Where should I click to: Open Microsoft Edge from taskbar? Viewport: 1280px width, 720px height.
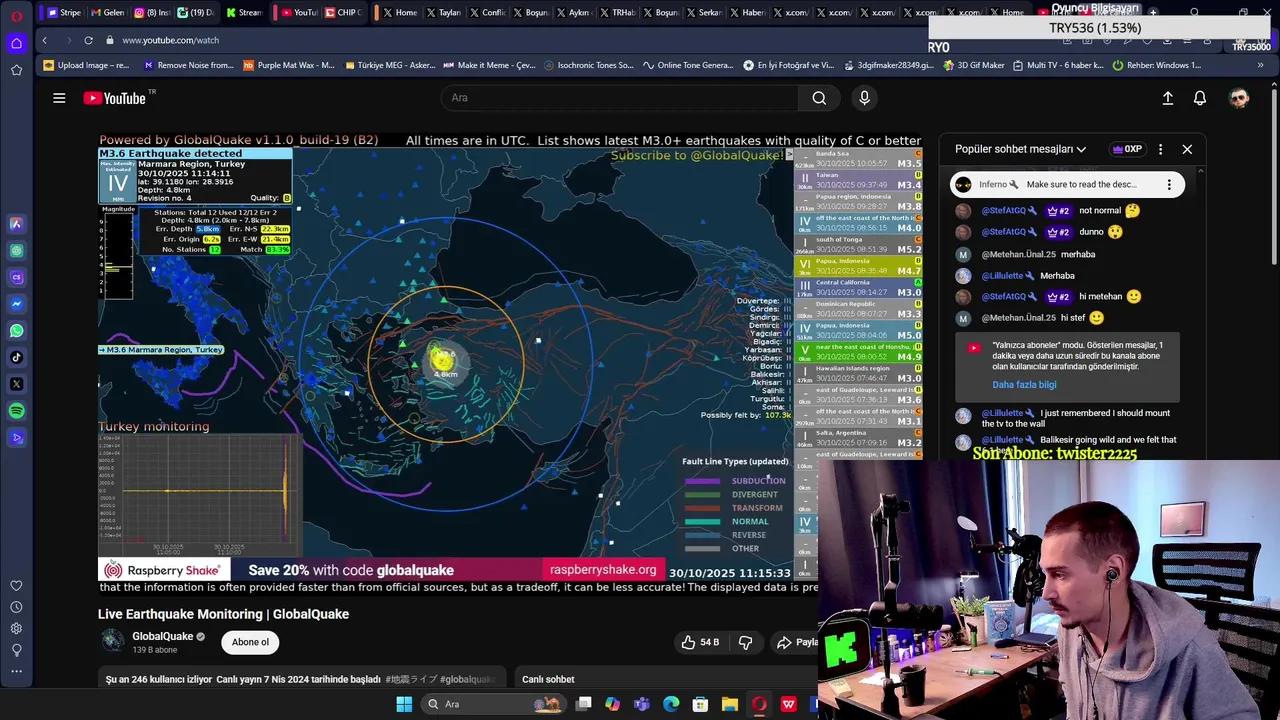(671, 704)
